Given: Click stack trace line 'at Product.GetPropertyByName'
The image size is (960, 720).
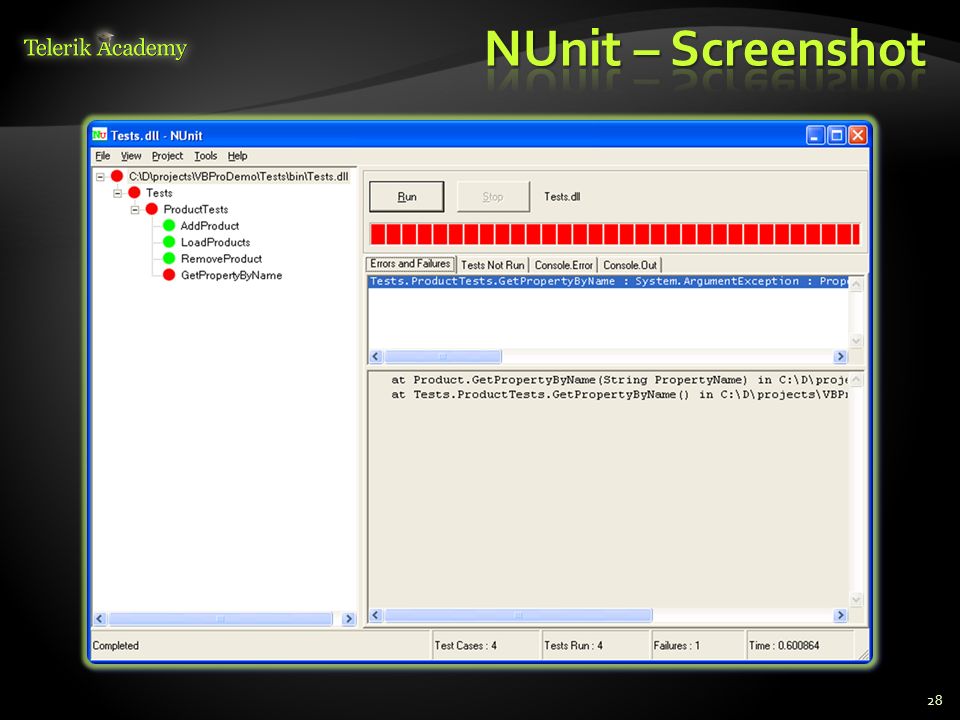Looking at the screenshot, I should click(x=618, y=380).
